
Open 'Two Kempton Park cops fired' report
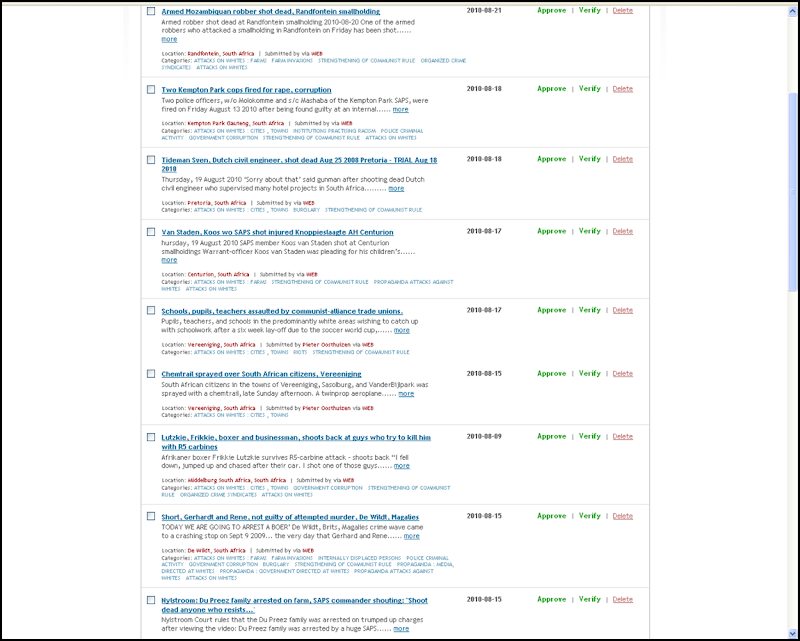pyautogui.click(x=246, y=90)
